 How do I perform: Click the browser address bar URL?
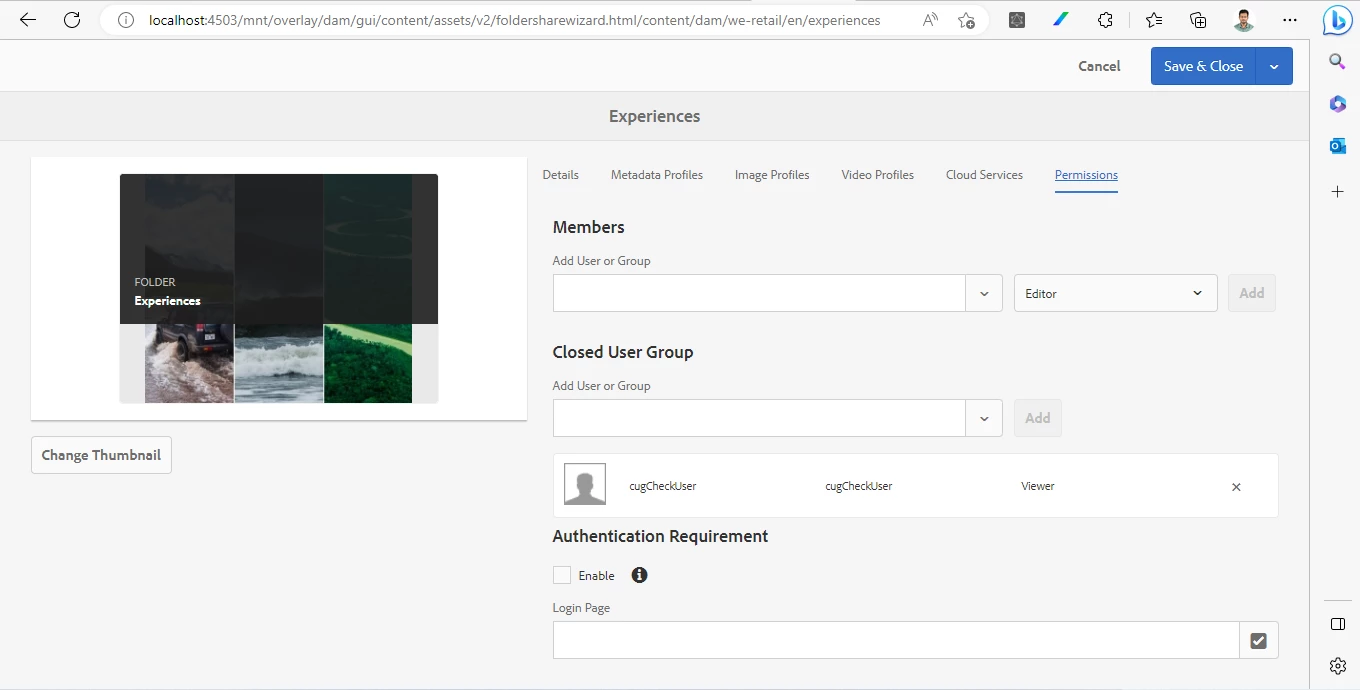[515, 20]
